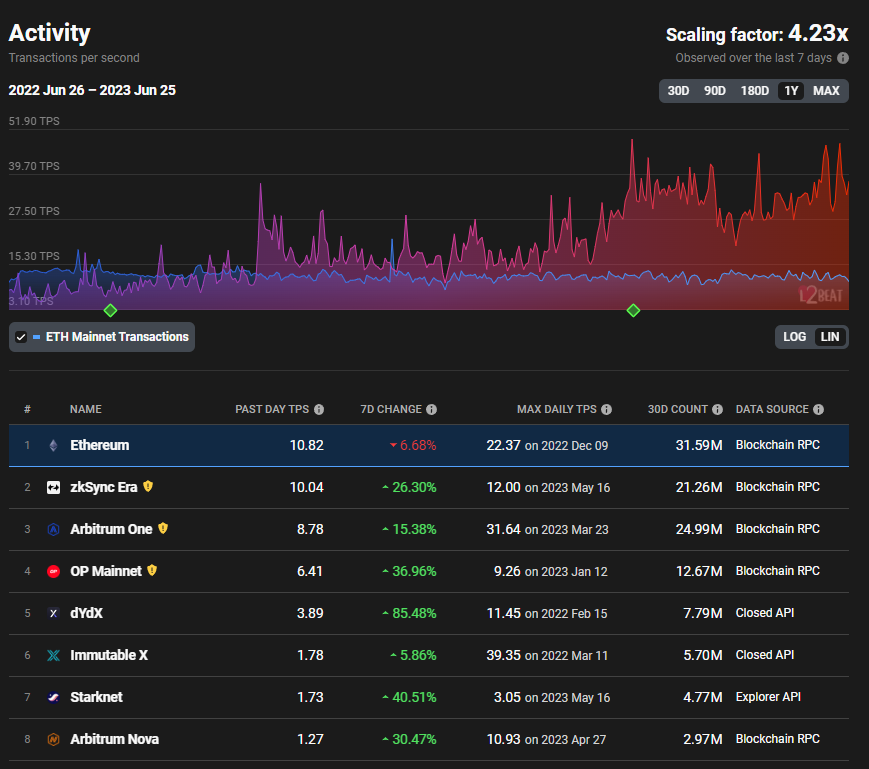
Task: Open the Starknet project link
Action: click(x=96, y=698)
